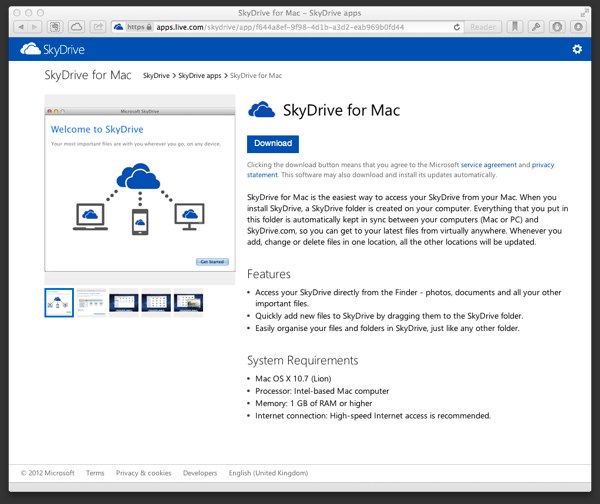Open the Developers footer link

(x=200, y=473)
